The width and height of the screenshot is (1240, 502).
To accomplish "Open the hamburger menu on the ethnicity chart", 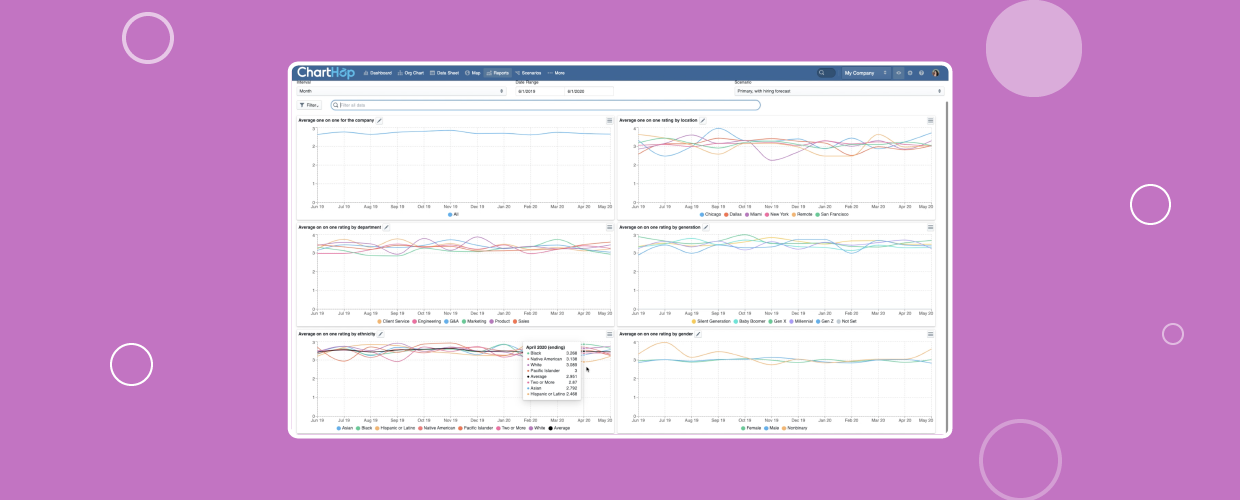I will point(609,334).
